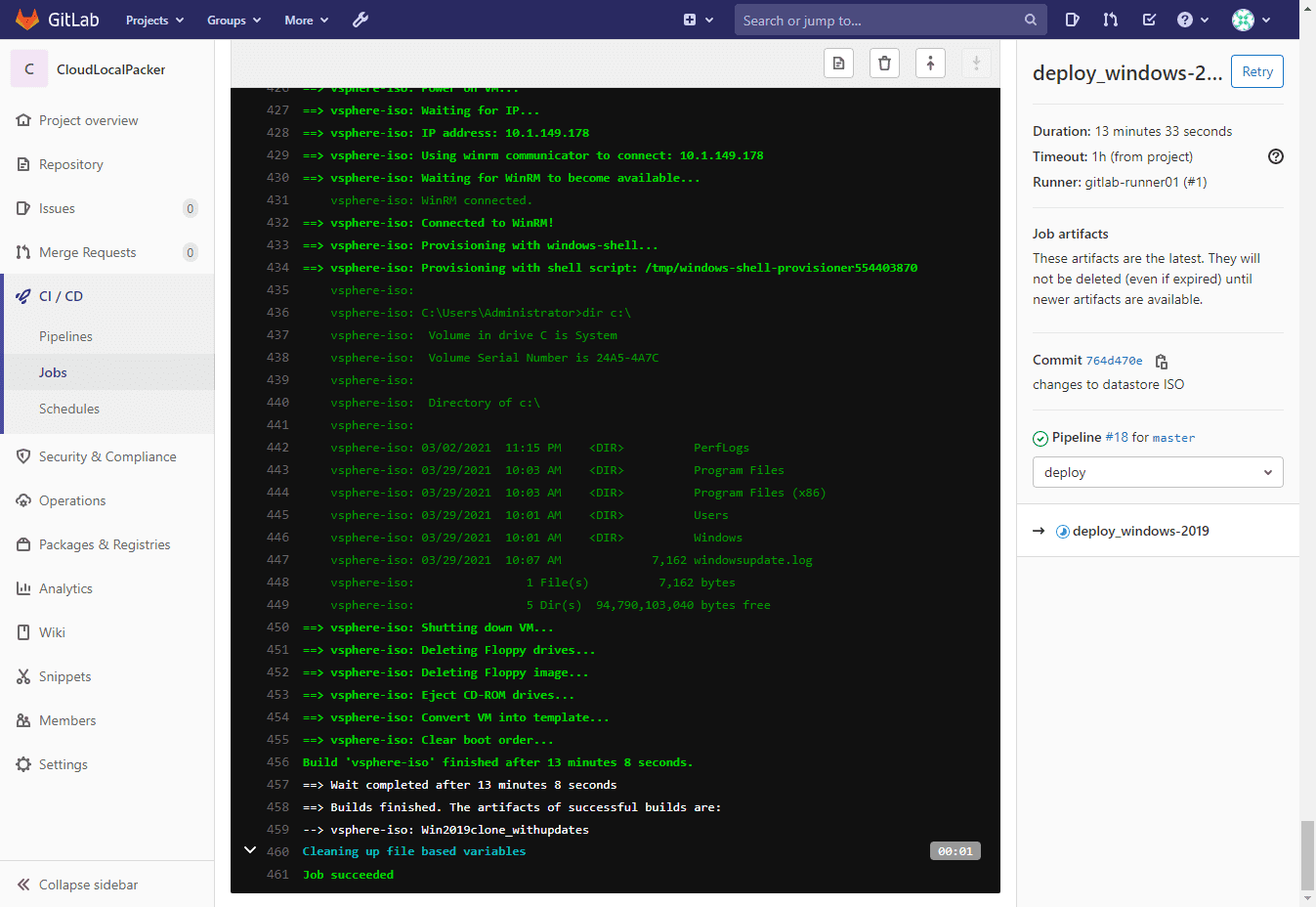This screenshot has width=1316, height=907.
Task: Collapse the log section at line 460
Action: (250, 850)
